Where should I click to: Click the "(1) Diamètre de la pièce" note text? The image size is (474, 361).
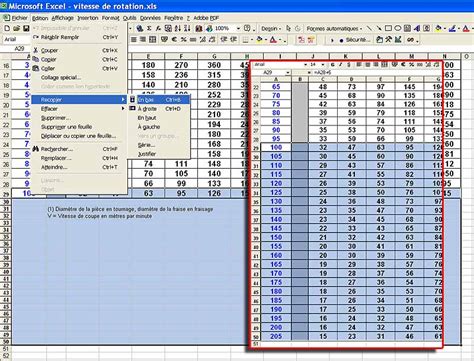tap(130, 209)
